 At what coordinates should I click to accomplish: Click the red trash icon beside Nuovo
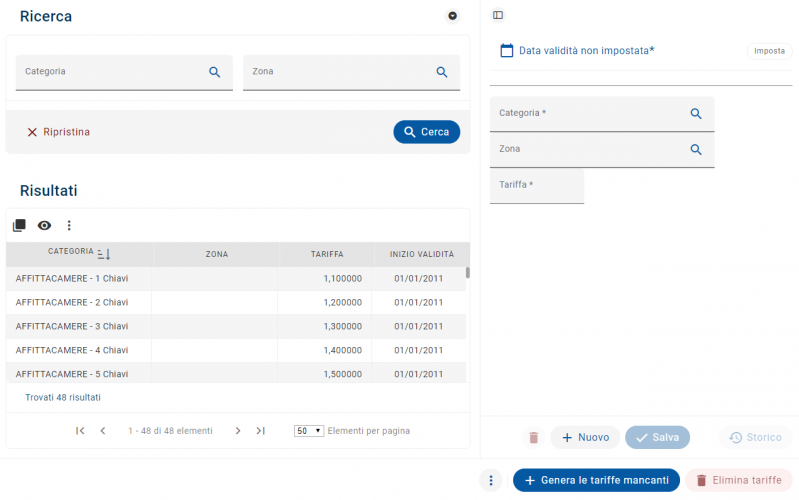[533, 437]
